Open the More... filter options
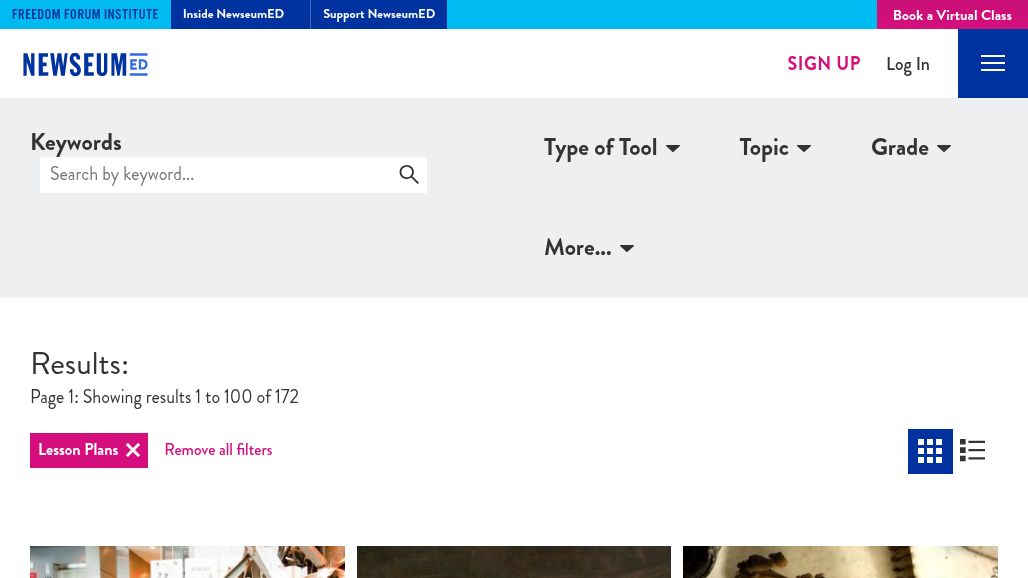Viewport: 1028px width, 578px height. (588, 248)
